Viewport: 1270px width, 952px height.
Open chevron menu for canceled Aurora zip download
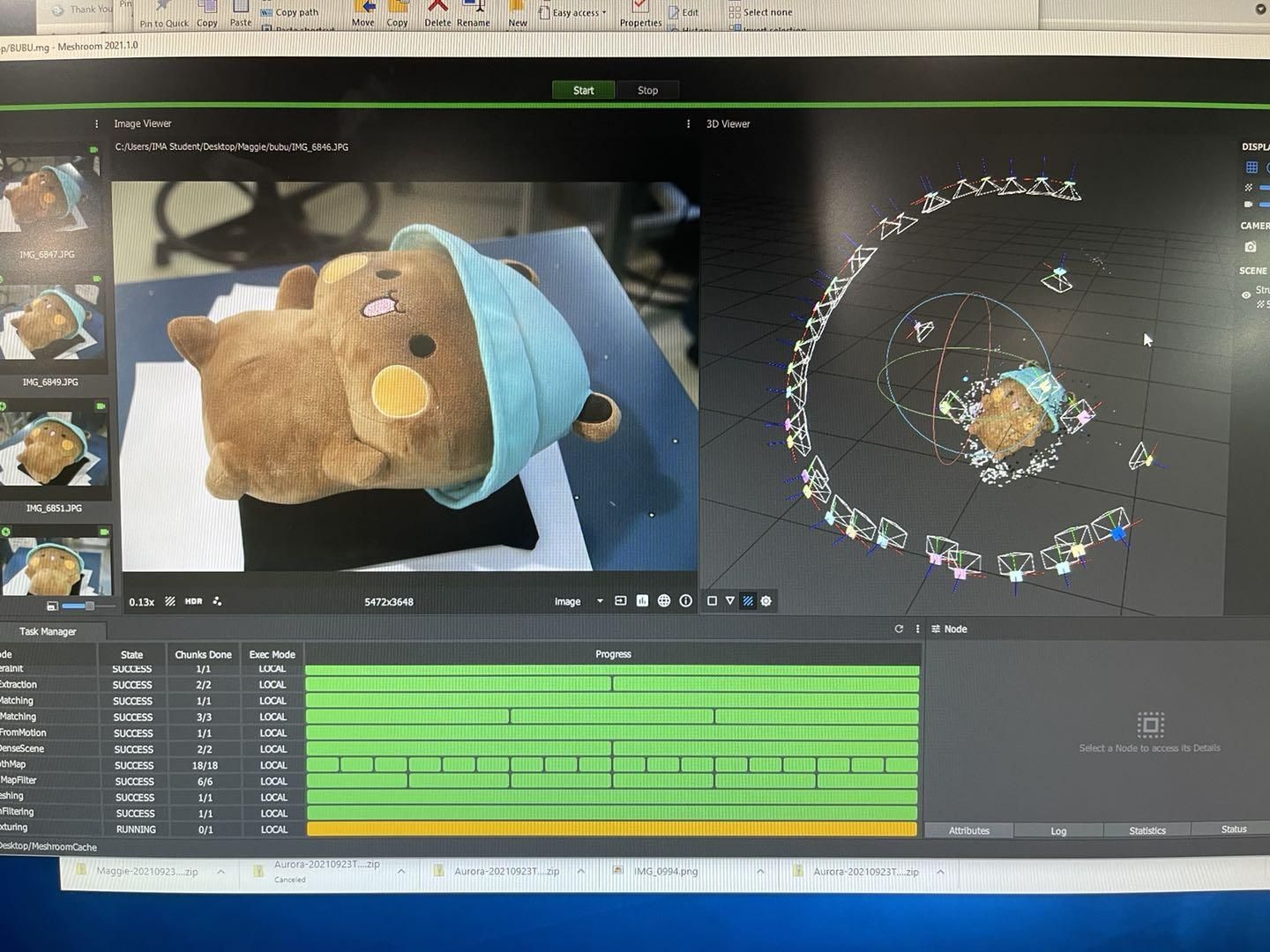[401, 871]
